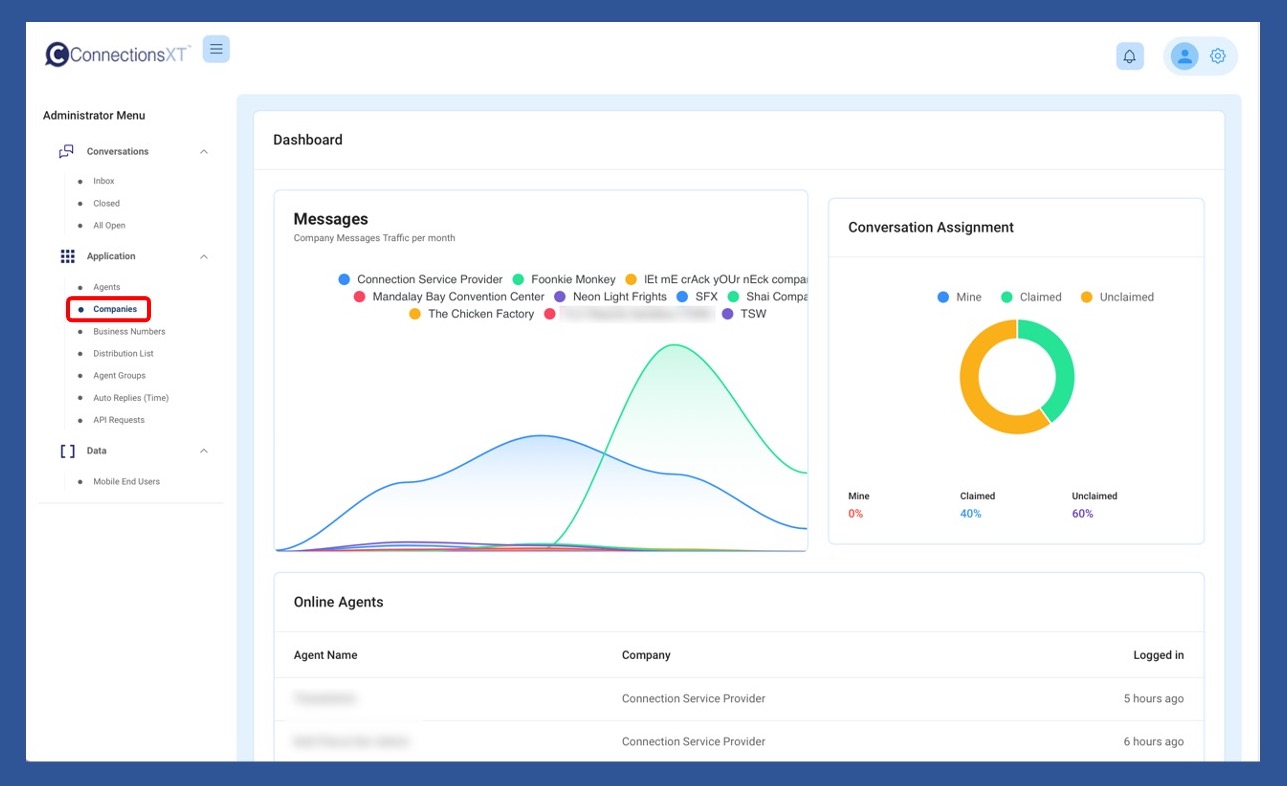The height and width of the screenshot is (786, 1287).
Task: Click the Conversations chat bubble icon
Action: click(x=67, y=152)
